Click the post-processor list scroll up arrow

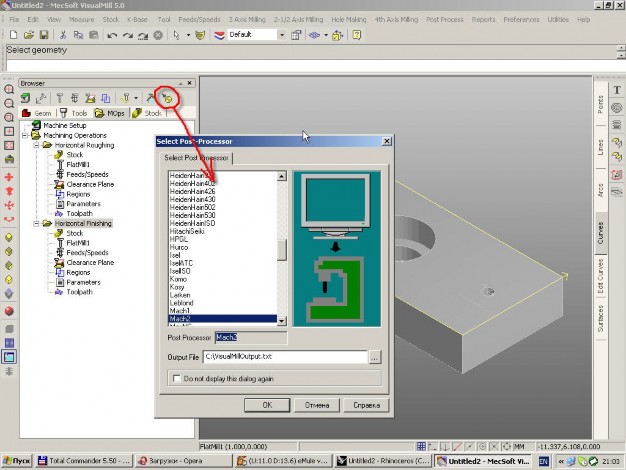click(281, 176)
